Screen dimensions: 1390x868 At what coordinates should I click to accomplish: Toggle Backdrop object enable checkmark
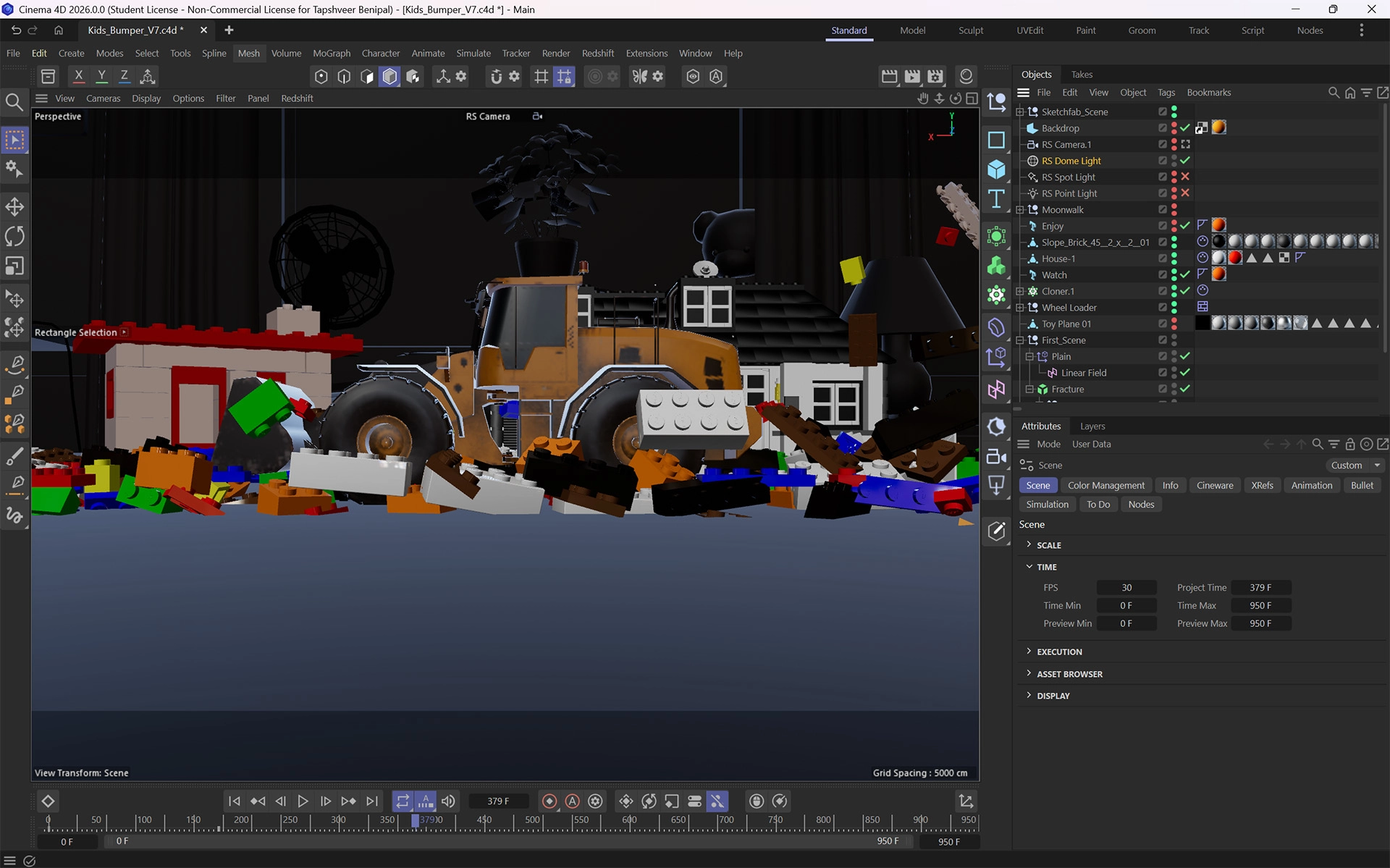click(x=1185, y=128)
